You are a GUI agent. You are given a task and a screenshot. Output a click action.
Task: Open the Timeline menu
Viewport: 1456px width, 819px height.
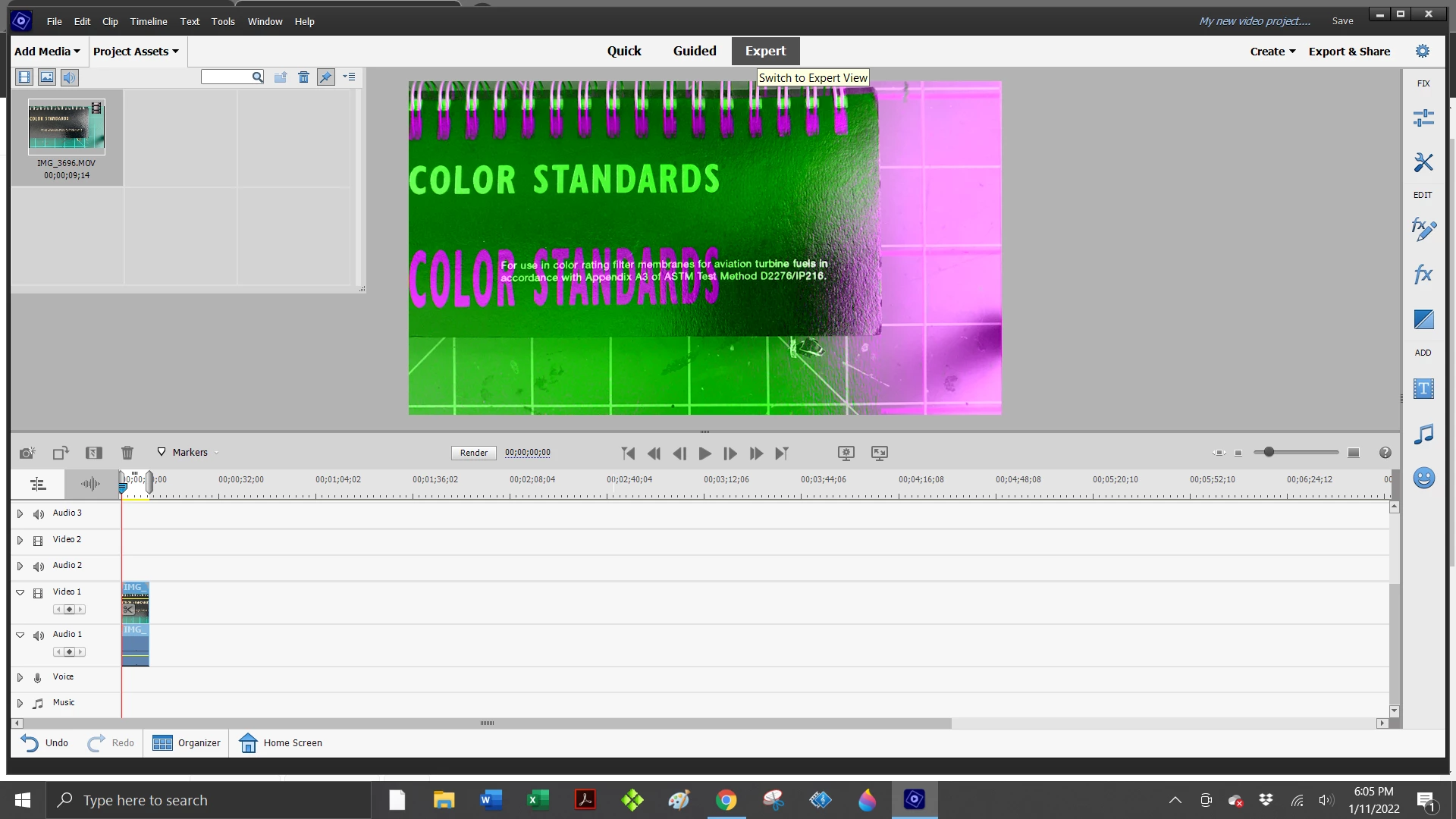pos(148,21)
